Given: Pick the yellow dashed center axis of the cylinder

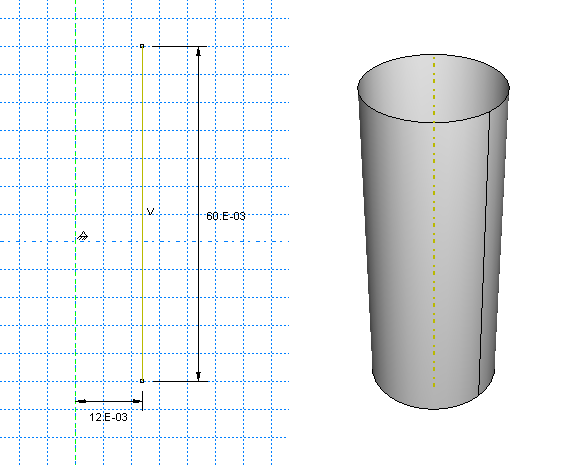Looking at the screenshot, I should 434,221.
